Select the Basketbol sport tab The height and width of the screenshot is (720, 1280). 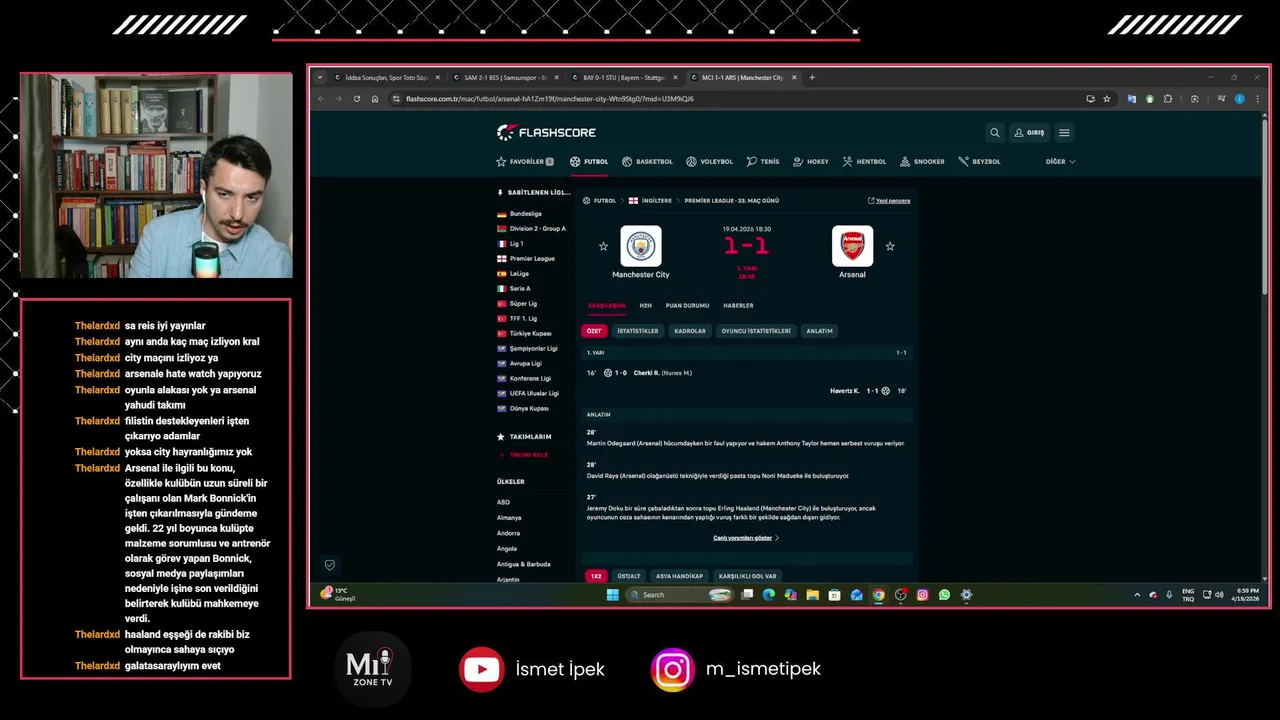coord(647,161)
